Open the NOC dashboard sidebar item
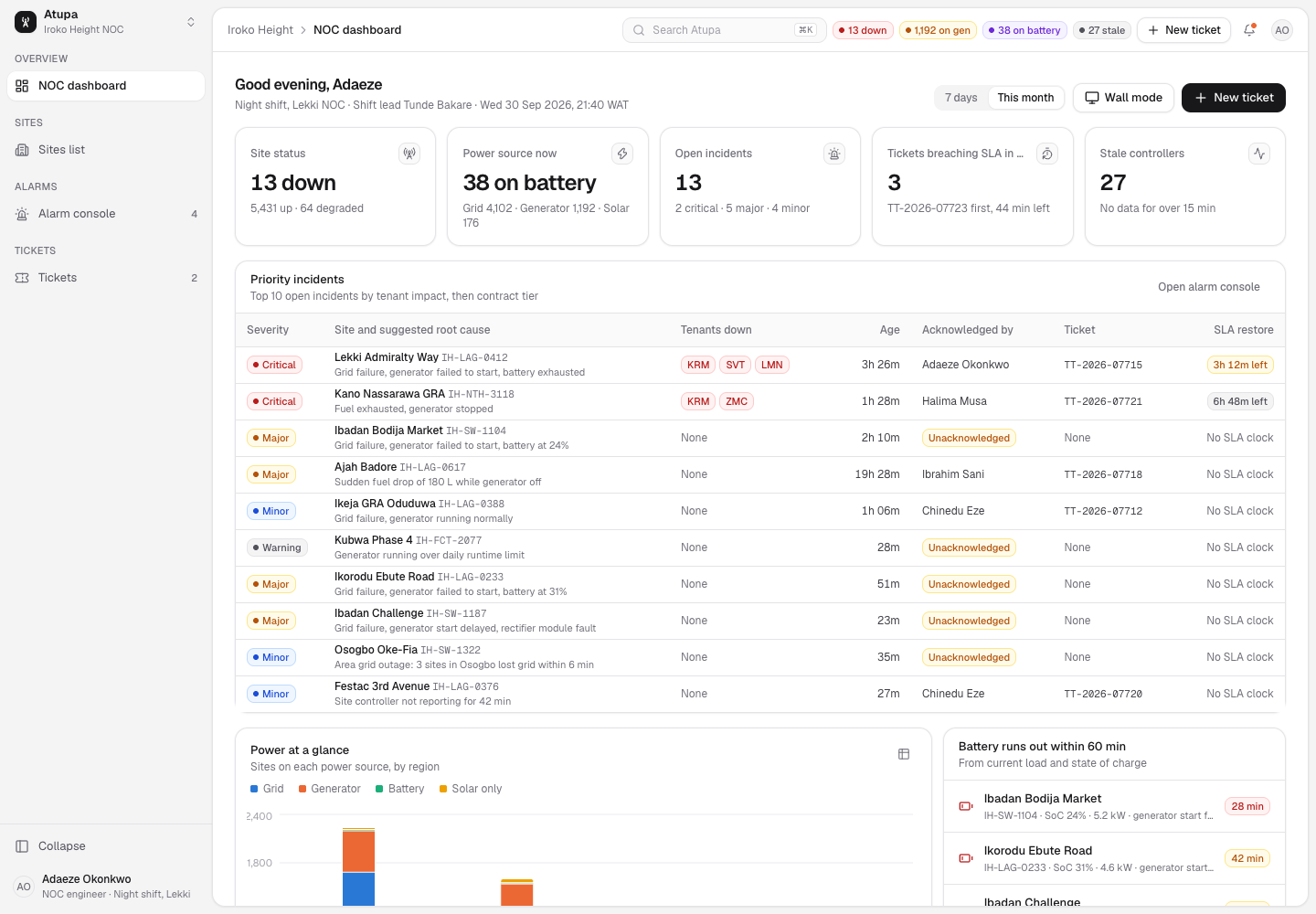The height and width of the screenshot is (914, 1316). tap(106, 86)
